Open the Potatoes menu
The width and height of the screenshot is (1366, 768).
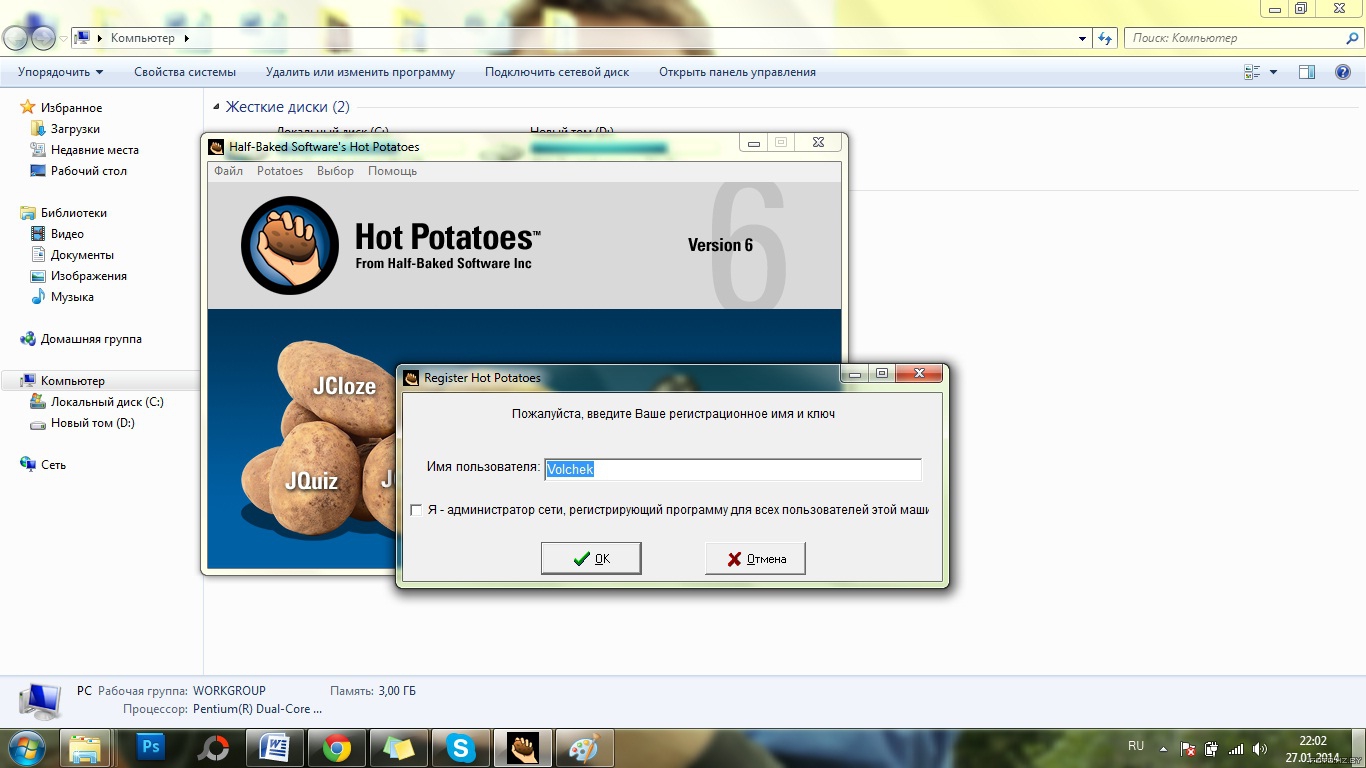point(280,171)
